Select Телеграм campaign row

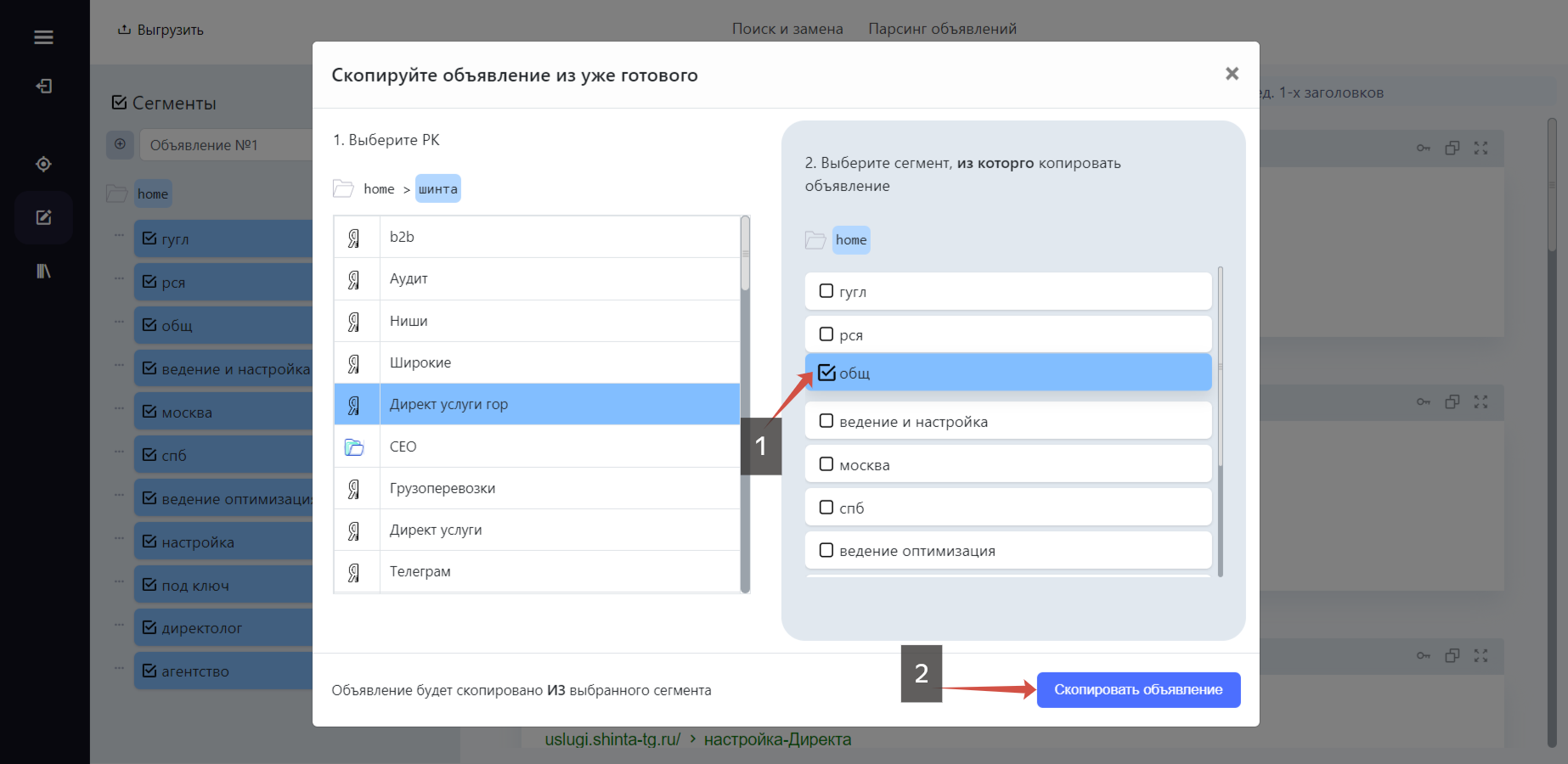click(537, 571)
